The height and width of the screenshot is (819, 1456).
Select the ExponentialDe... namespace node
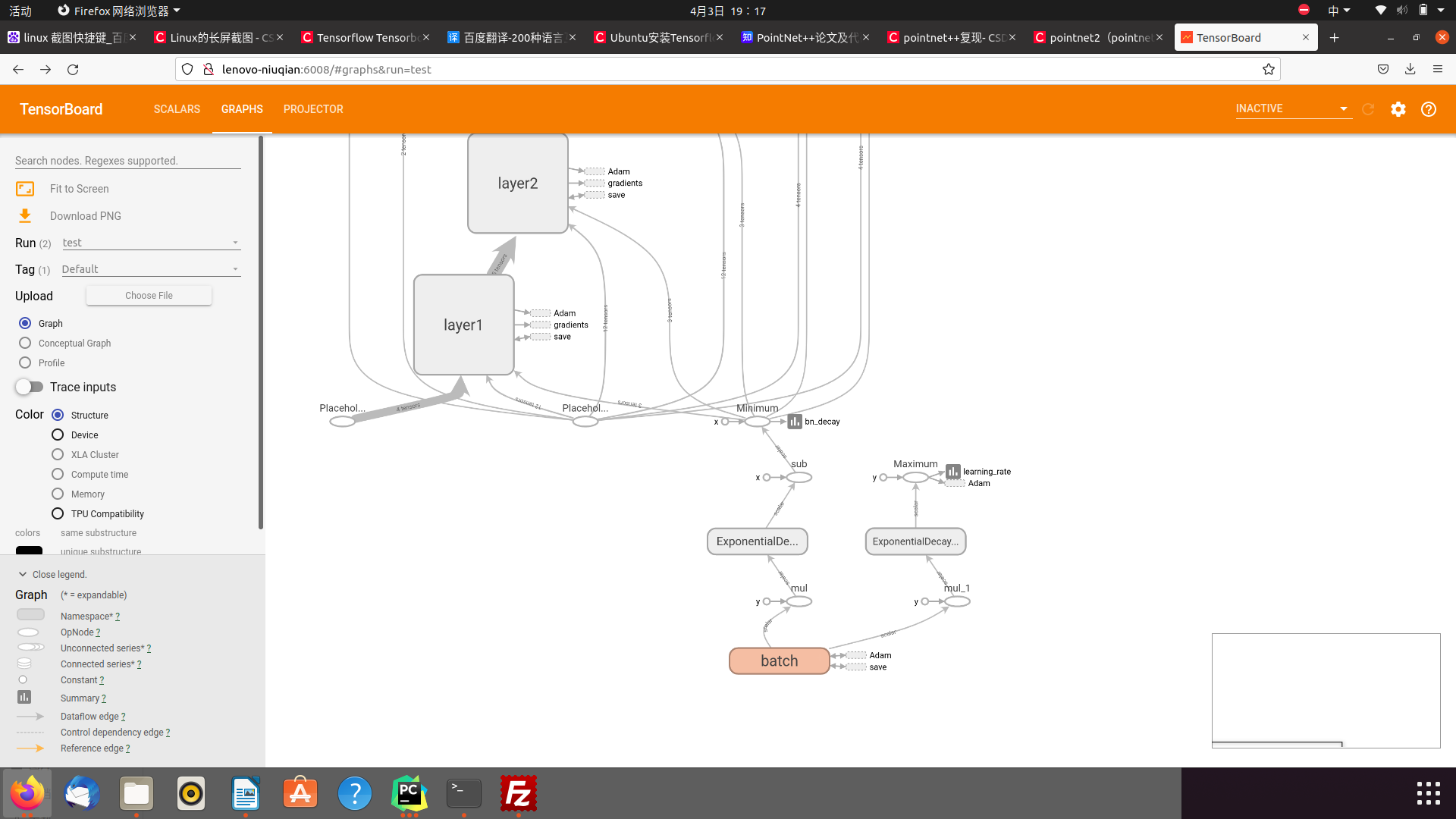tap(758, 541)
